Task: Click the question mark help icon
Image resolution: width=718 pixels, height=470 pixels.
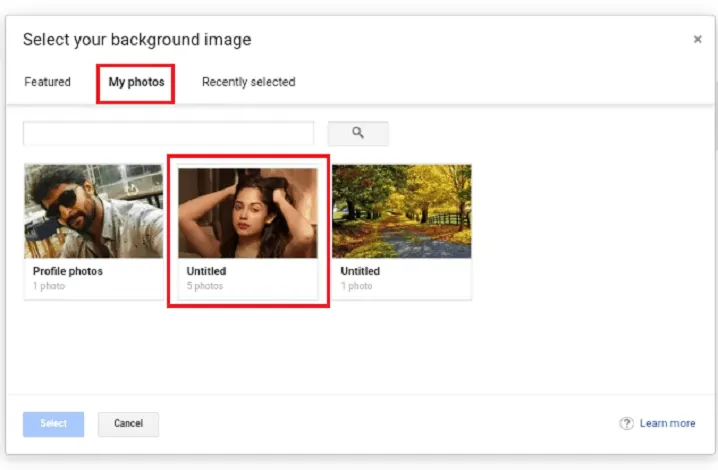Action: (626, 423)
